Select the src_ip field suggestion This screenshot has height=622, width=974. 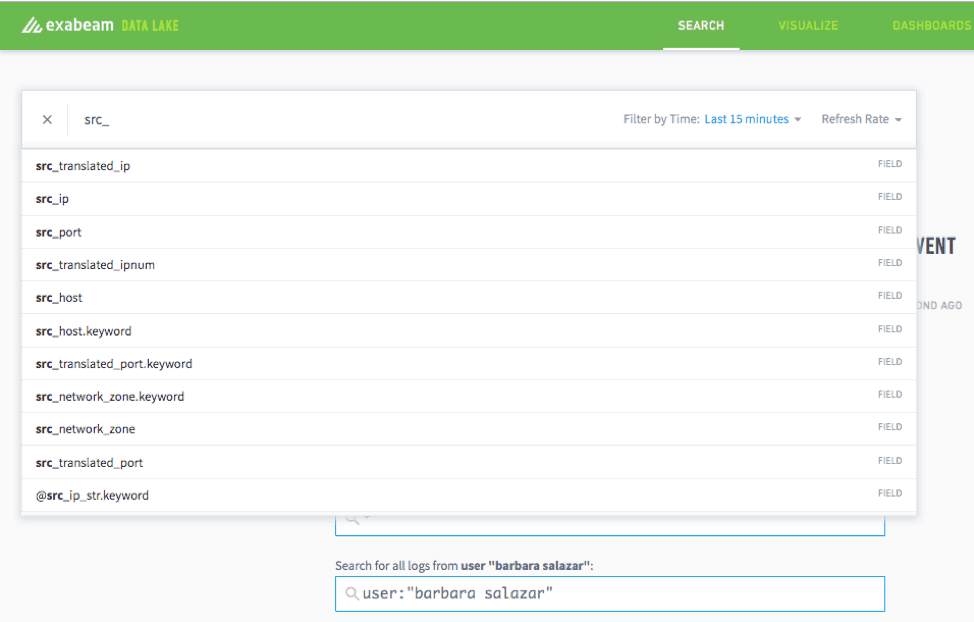52,198
